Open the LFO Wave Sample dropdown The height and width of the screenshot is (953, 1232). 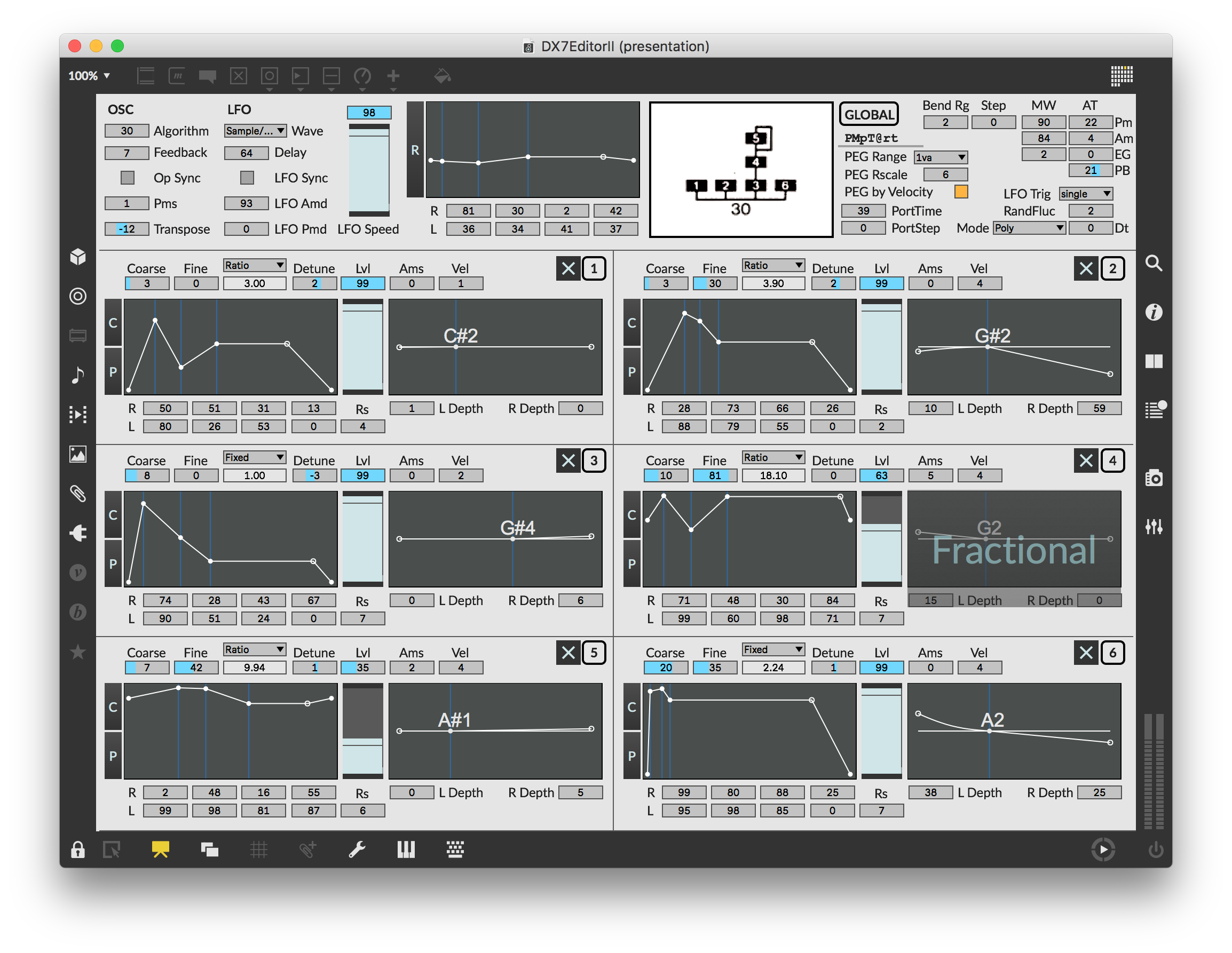point(256,131)
